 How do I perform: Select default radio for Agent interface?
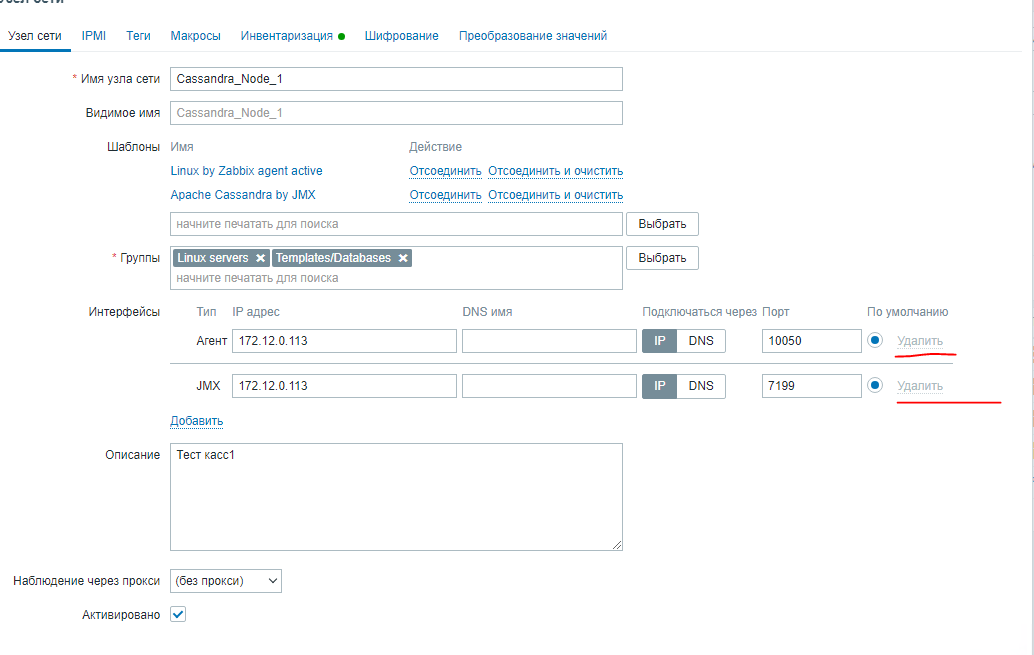(x=875, y=340)
